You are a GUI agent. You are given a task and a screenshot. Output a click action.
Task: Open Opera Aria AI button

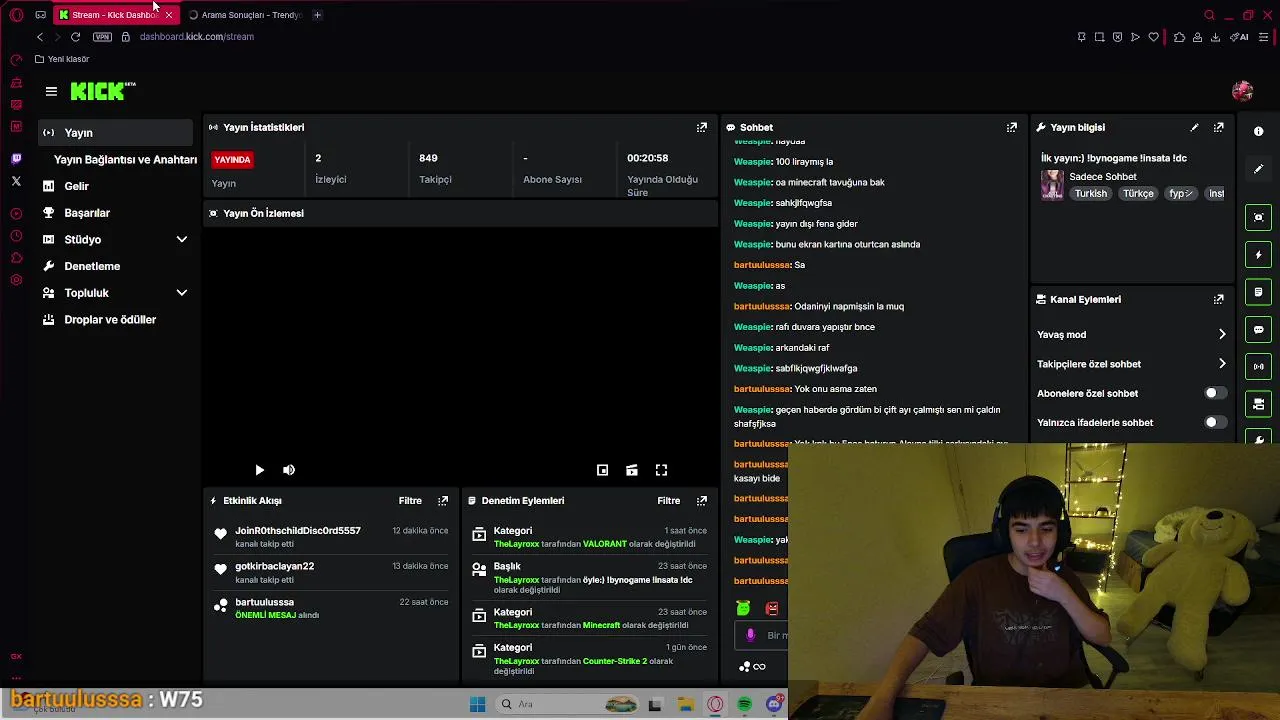coord(1239,37)
